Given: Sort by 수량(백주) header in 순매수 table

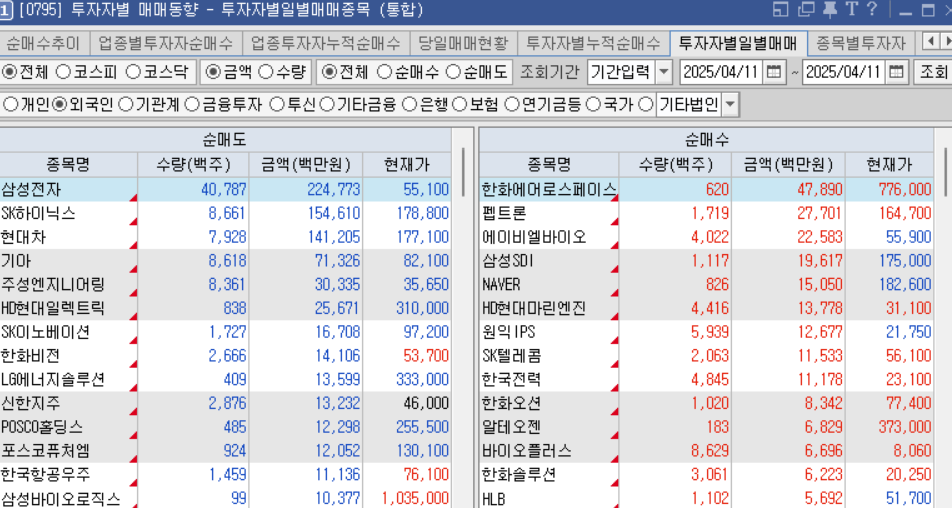Looking at the screenshot, I should coord(675,164).
